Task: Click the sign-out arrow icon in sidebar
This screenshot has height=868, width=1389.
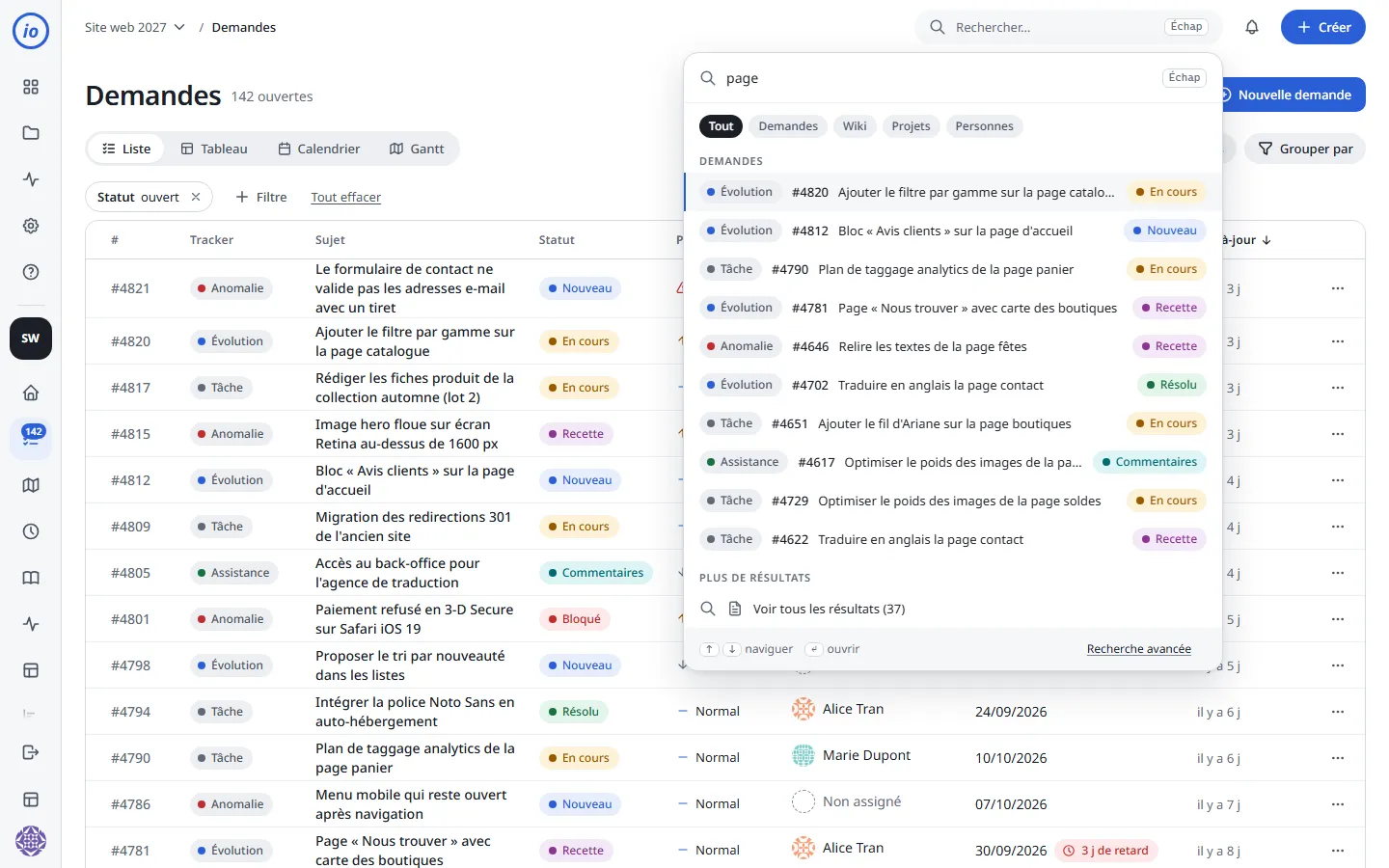Action: [x=31, y=752]
